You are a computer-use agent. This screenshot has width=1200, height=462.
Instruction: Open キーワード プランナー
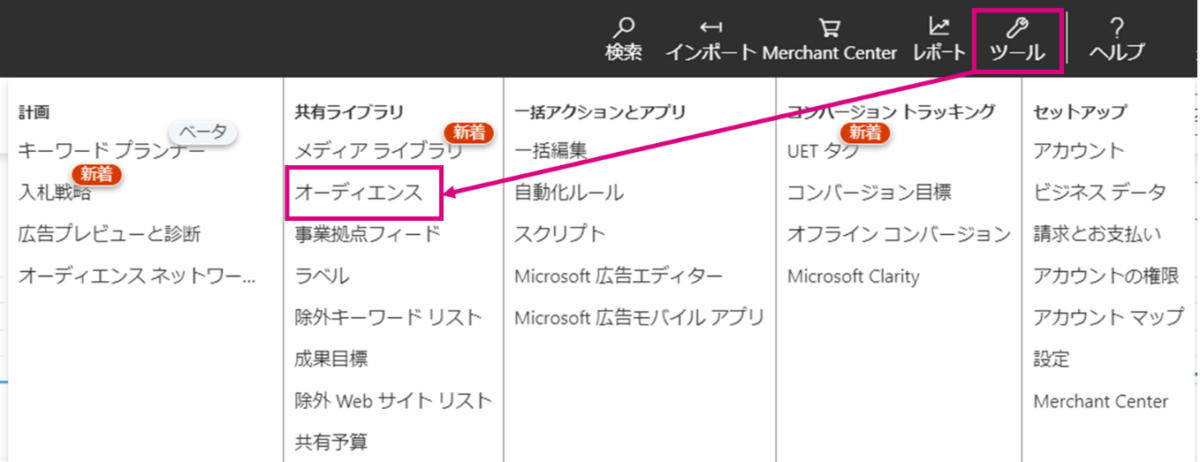[x=111, y=151]
